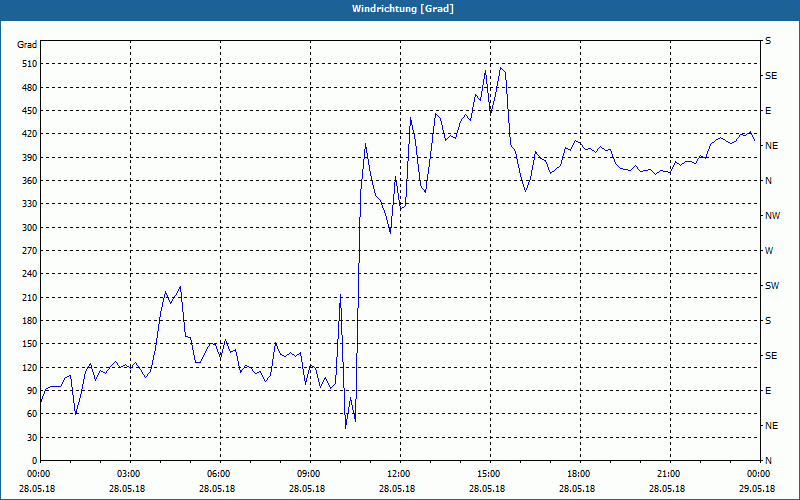Select the 30 y-axis tick label
The image size is (800, 500).
click(x=32, y=437)
